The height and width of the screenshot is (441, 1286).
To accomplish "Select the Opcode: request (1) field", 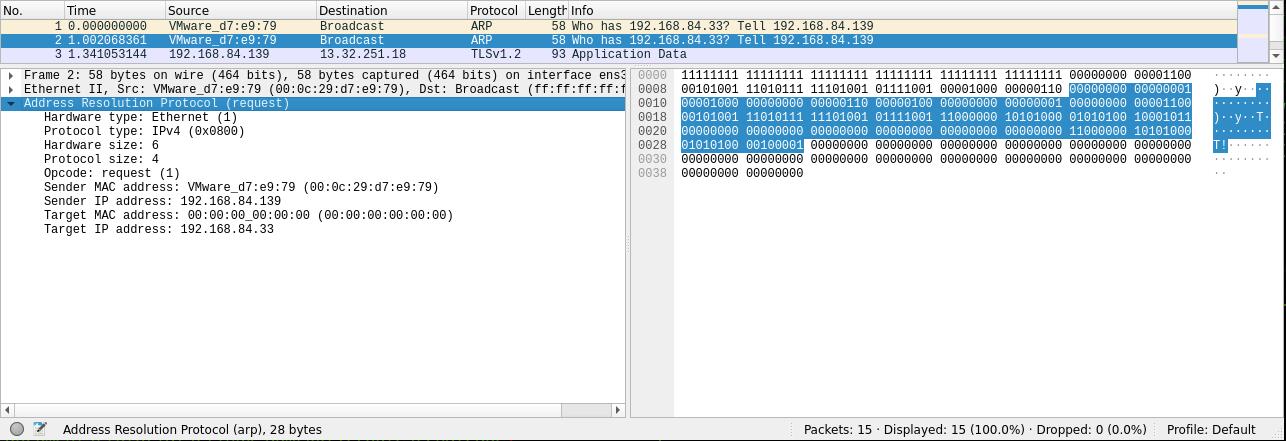I will [x=111, y=173].
